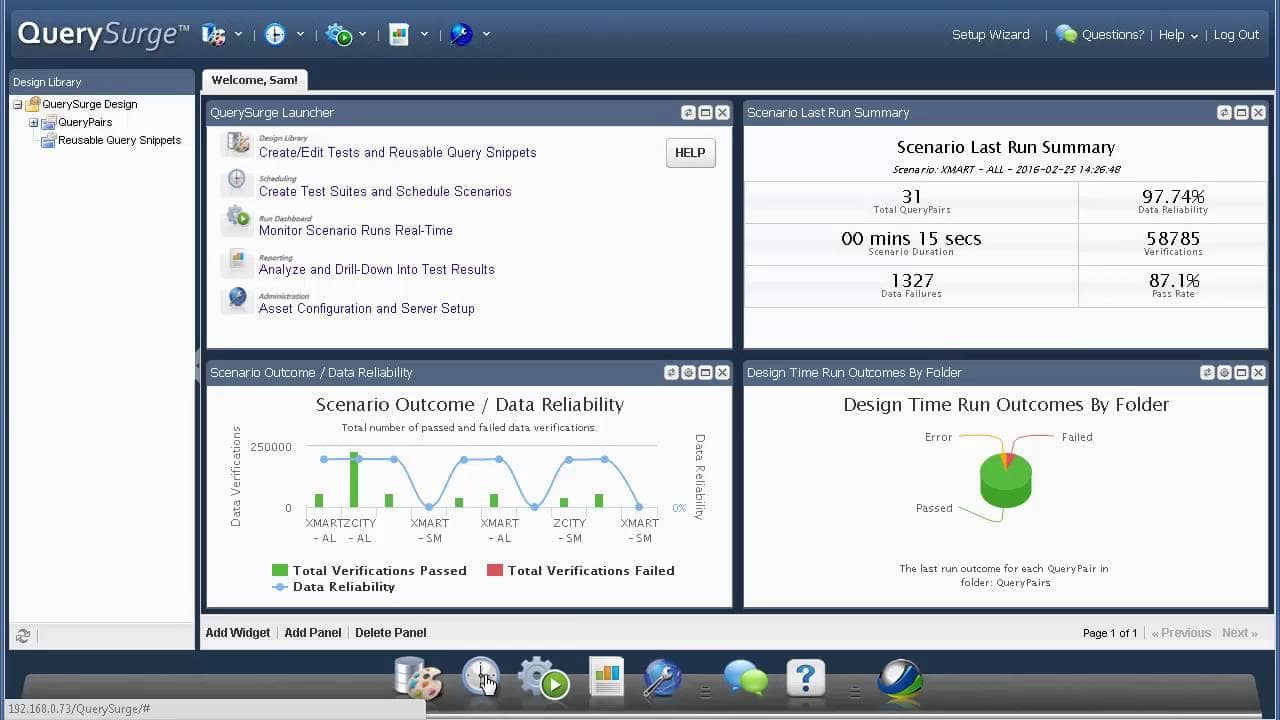Select the Welcome, Sam! tab

click(254, 80)
